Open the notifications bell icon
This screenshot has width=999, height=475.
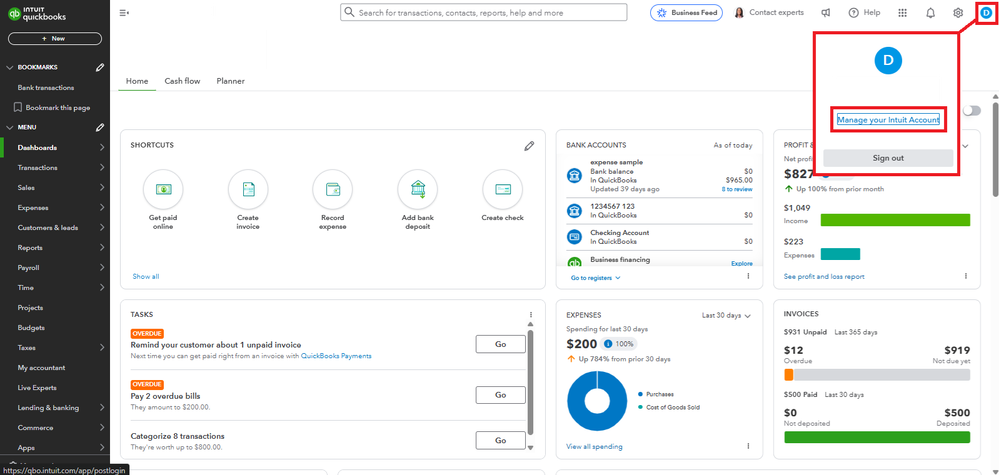(x=931, y=13)
